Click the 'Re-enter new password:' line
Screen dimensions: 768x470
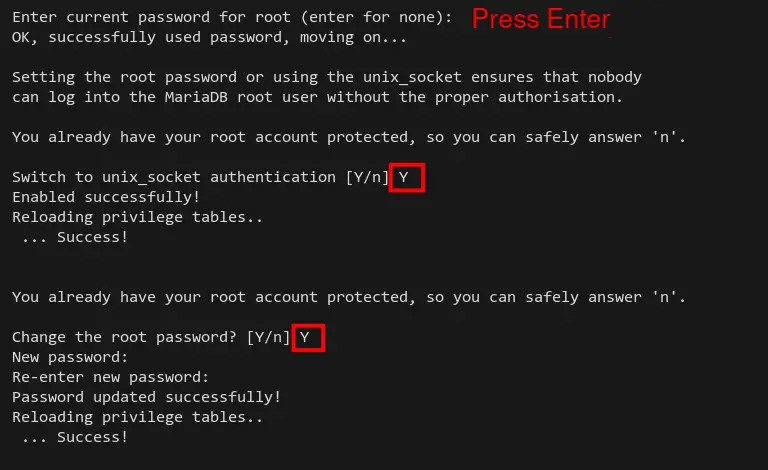click(x=111, y=377)
